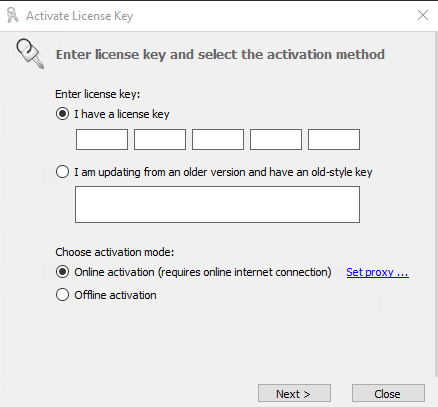Image resolution: width=438 pixels, height=407 pixels.
Task: Focus the first license key segment field
Action: [102, 139]
